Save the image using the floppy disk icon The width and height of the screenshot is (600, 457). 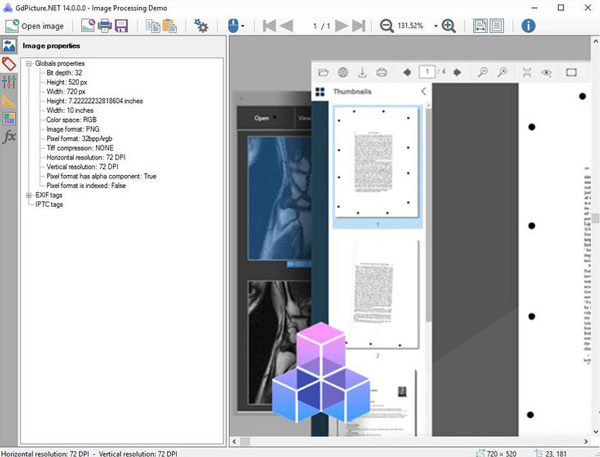tap(121, 25)
